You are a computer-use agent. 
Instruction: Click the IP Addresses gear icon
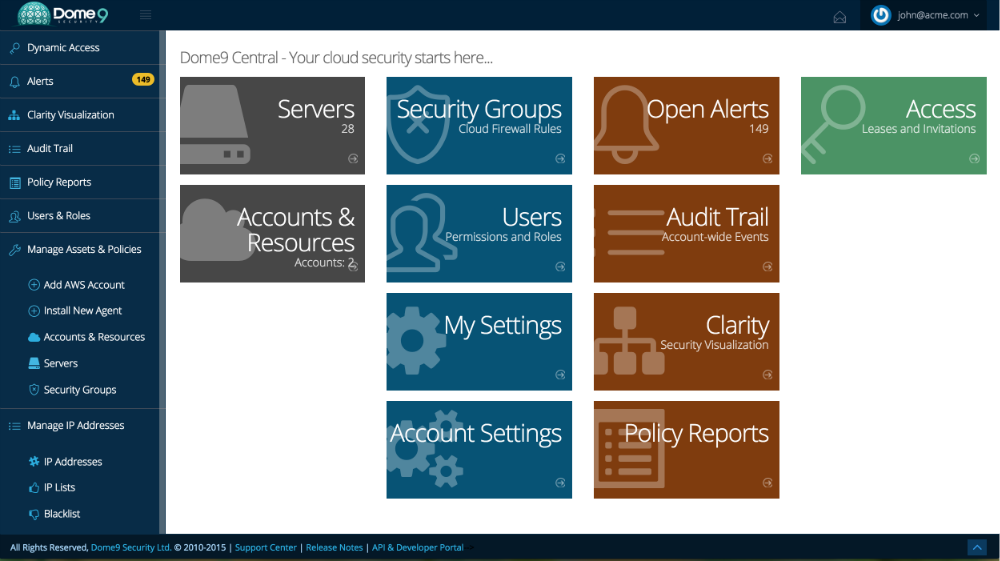(x=34, y=461)
